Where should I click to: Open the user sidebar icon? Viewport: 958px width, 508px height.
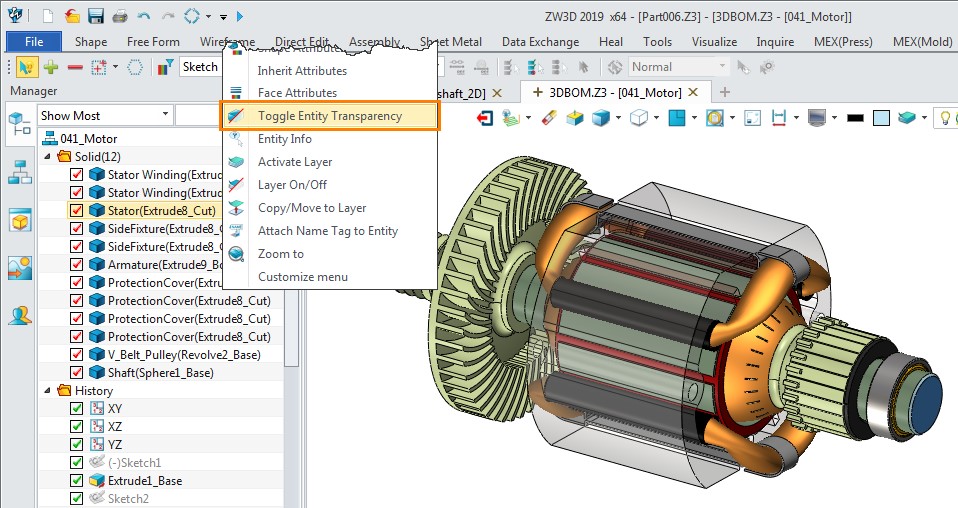[x=20, y=315]
